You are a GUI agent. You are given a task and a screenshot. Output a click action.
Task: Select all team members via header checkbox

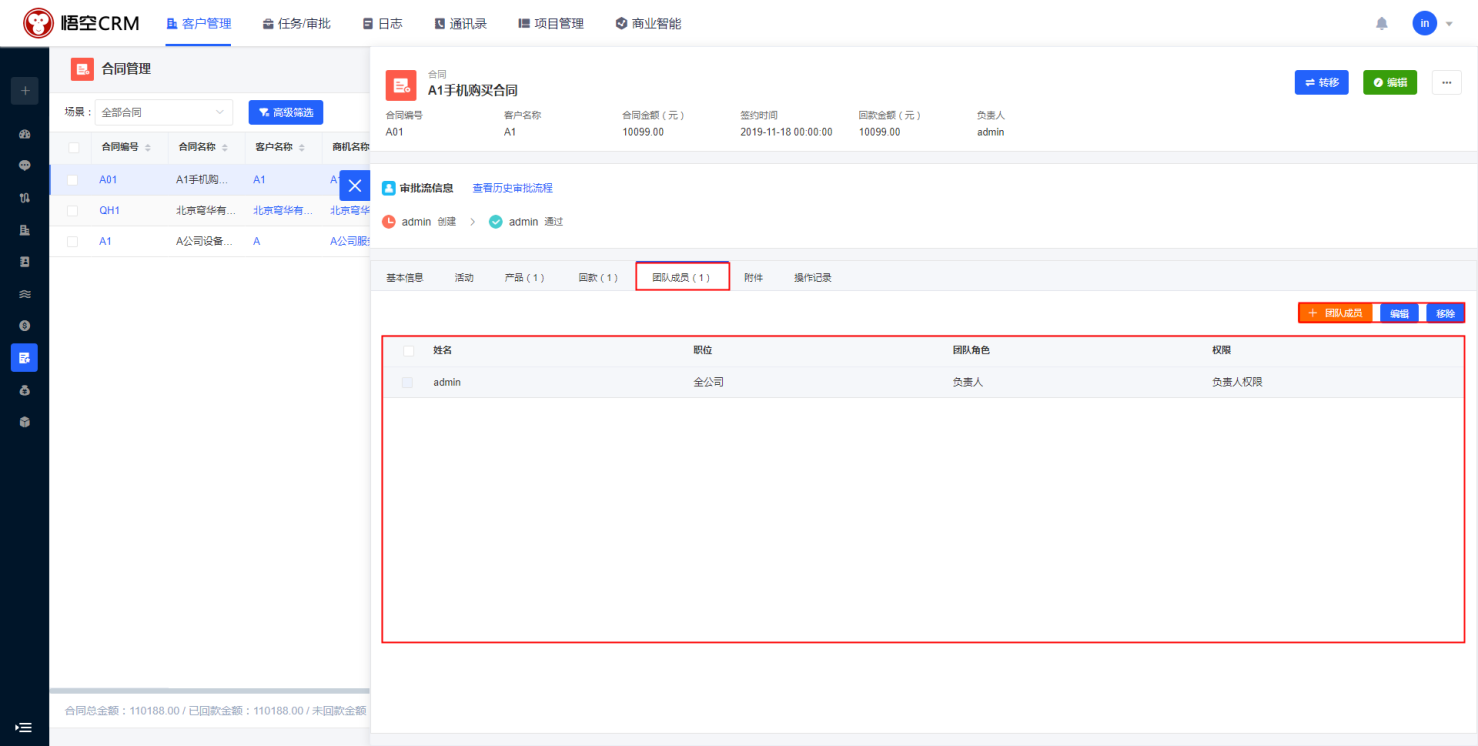[408, 351]
